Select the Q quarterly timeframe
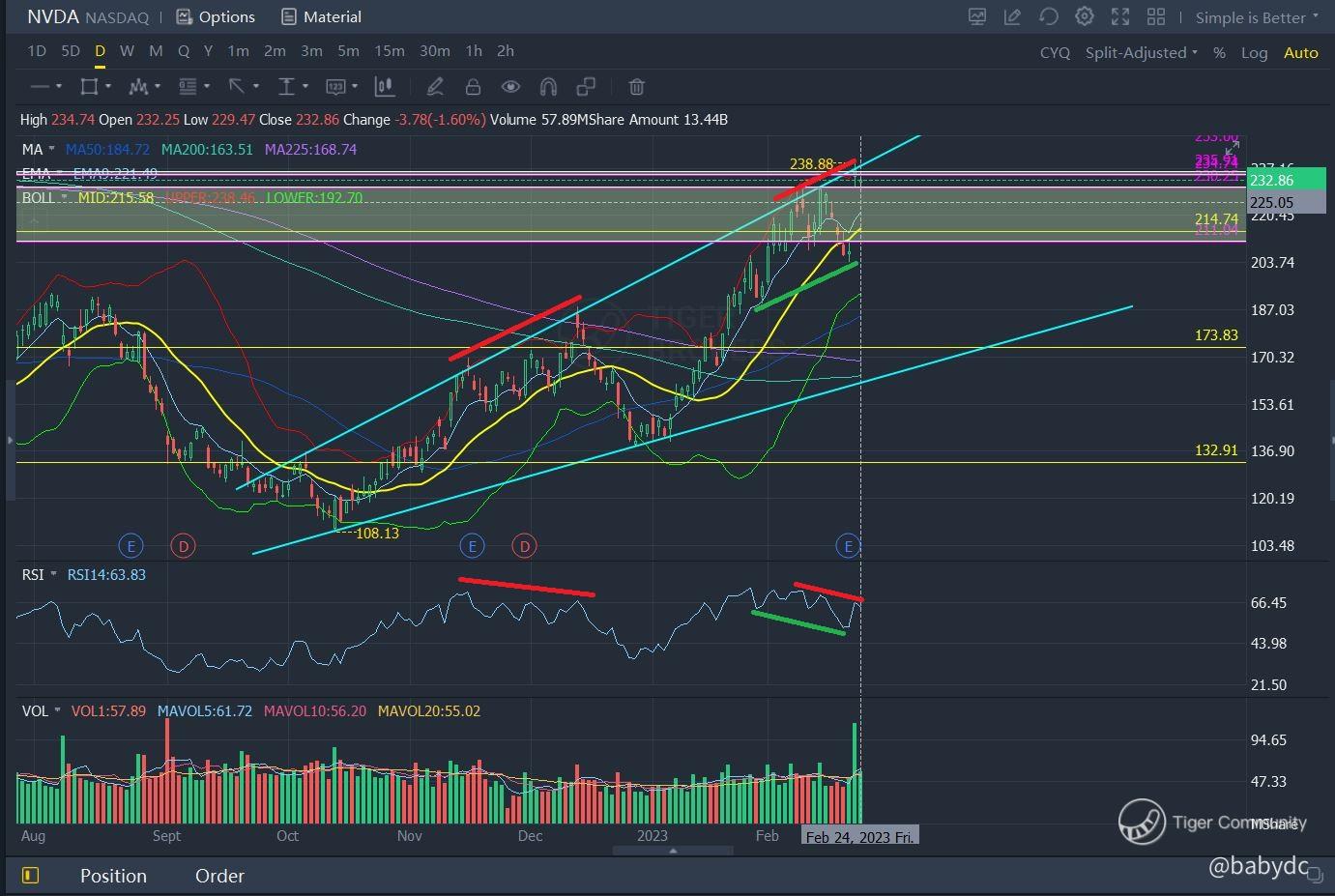1335x896 pixels. coord(184,51)
